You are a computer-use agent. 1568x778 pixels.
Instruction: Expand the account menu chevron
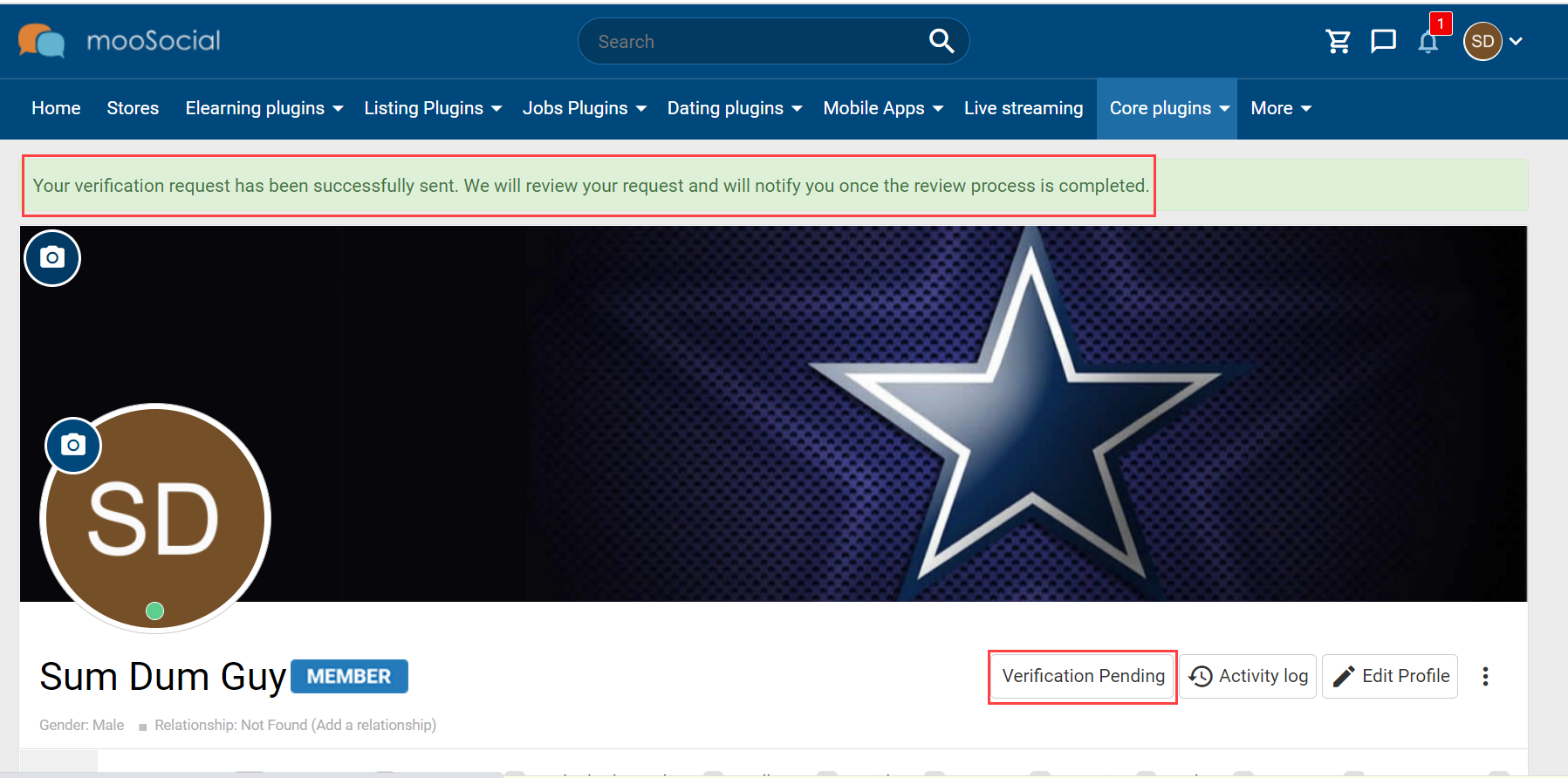[1517, 41]
